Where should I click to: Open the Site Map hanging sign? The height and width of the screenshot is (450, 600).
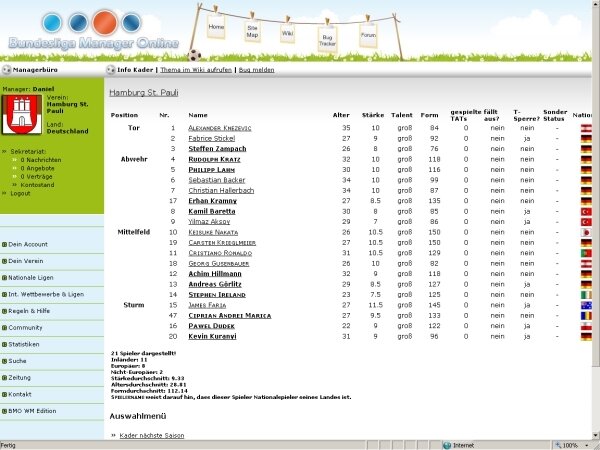point(252,32)
